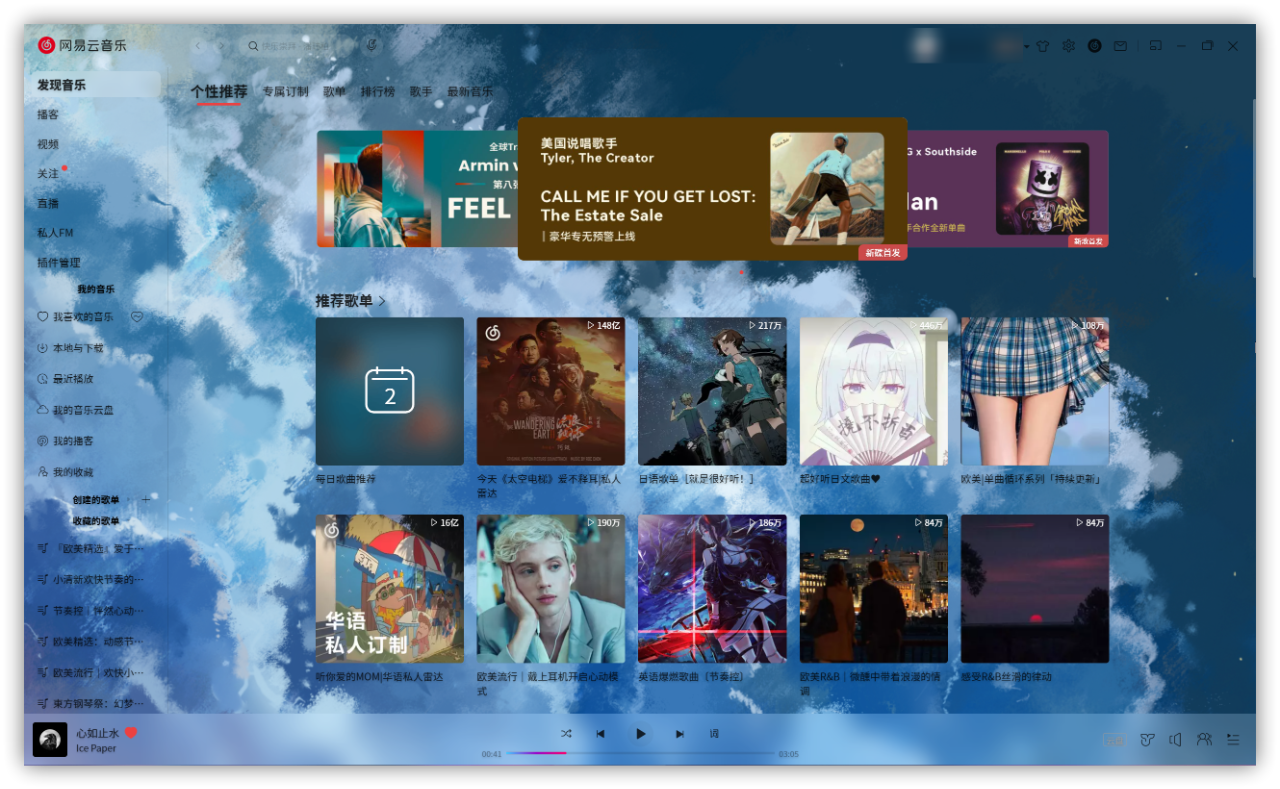Start heartbeat mode beside 我喜欢的音乐

tap(138, 317)
